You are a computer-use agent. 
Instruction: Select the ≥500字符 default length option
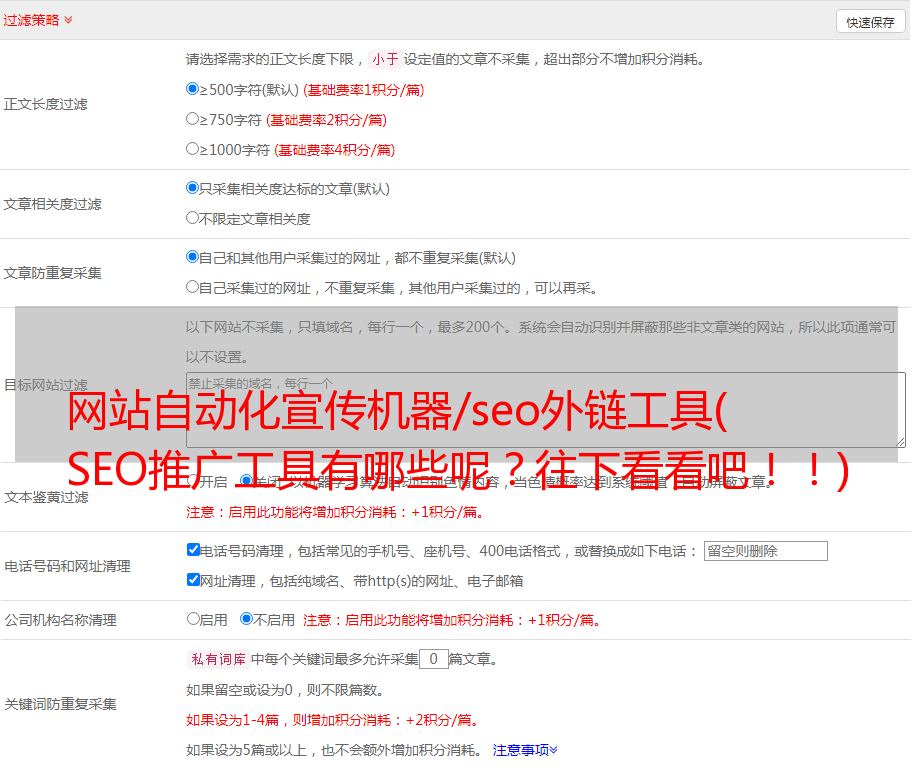coord(193,89)
